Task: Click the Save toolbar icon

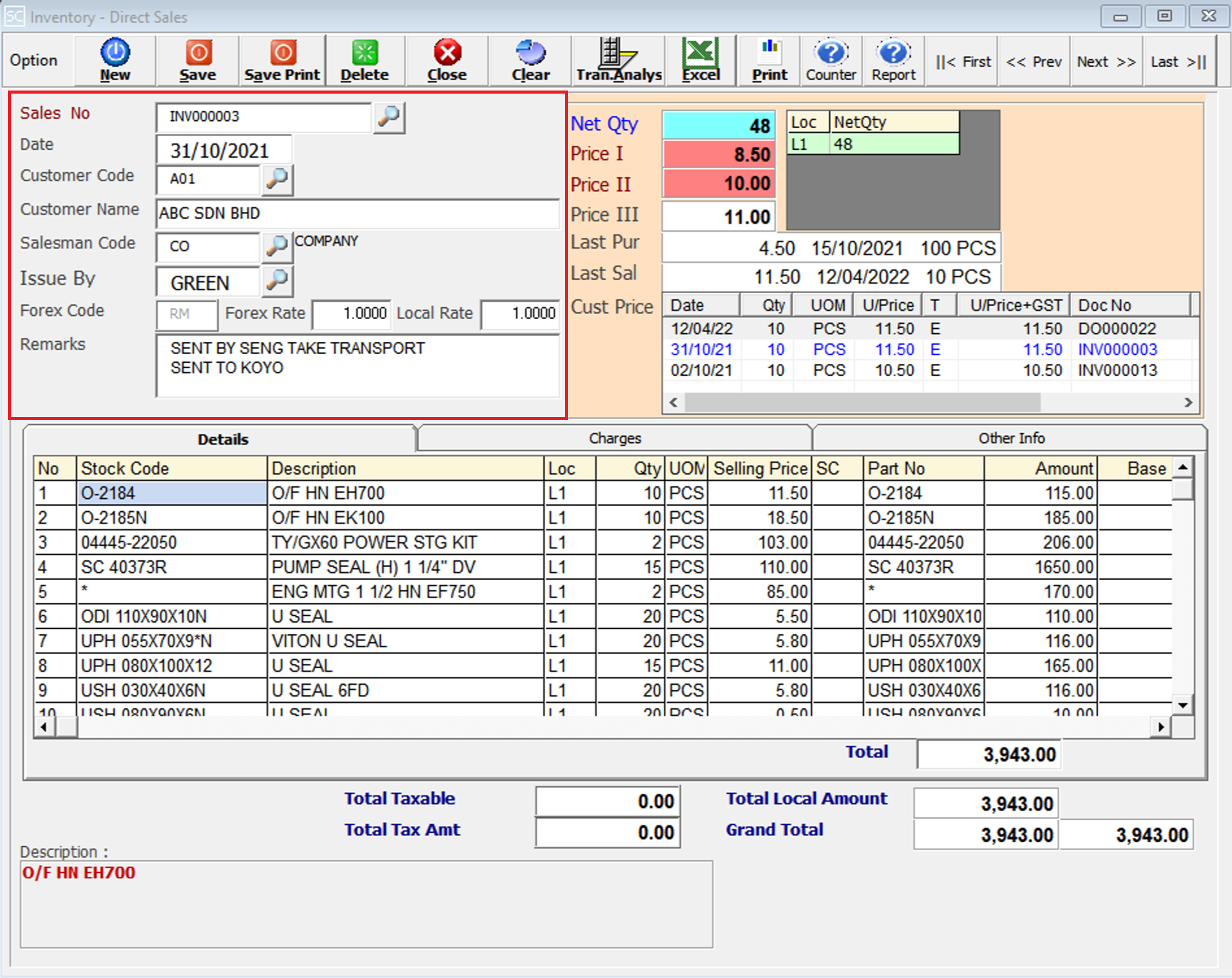Action: pyautogui.click(x=198, y=60)
